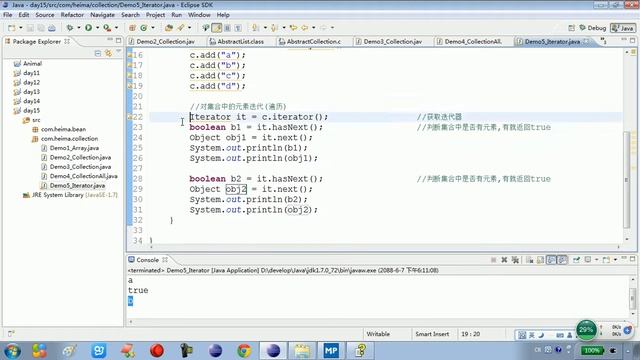Toggle Console Scroll Lock icon
The image size is (640, 360).
540,260
